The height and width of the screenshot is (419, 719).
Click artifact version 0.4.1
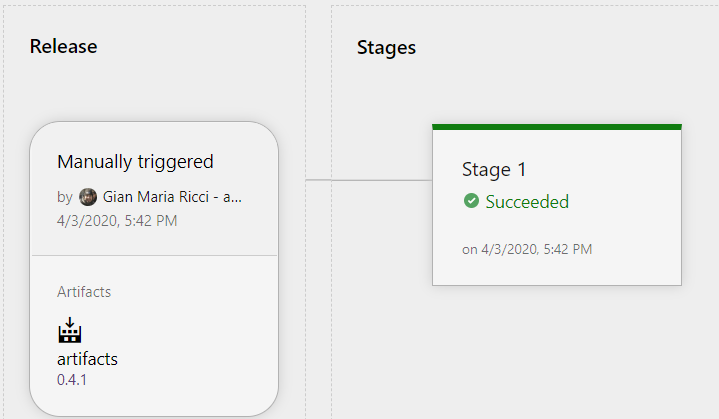[72, 380]
